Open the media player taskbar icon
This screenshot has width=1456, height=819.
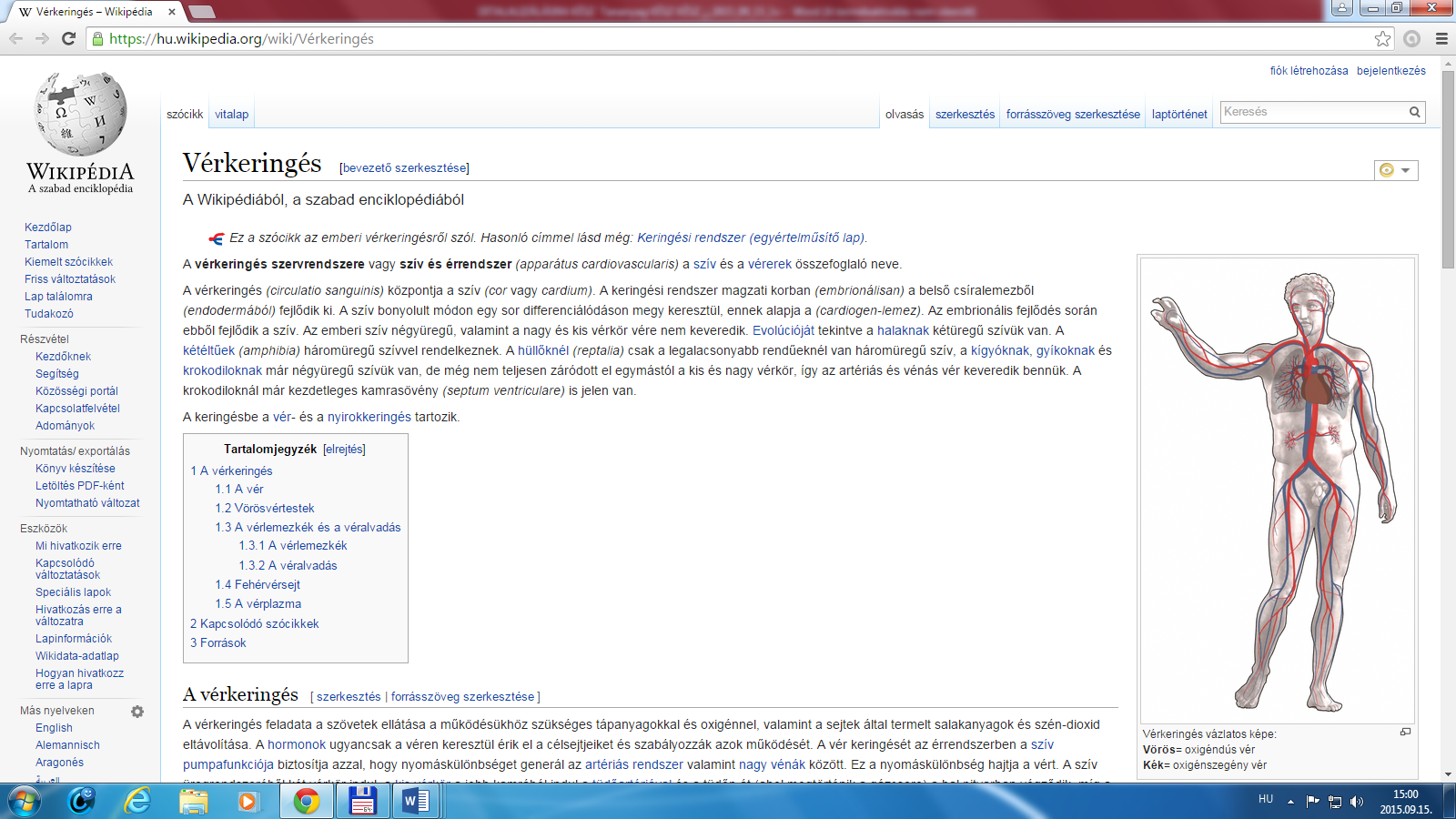coord(247,801)
